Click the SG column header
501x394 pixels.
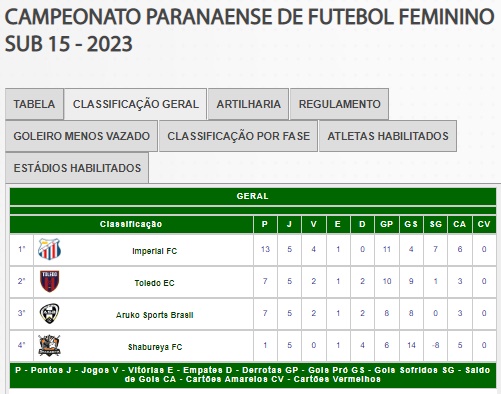(x=435, y=224)
